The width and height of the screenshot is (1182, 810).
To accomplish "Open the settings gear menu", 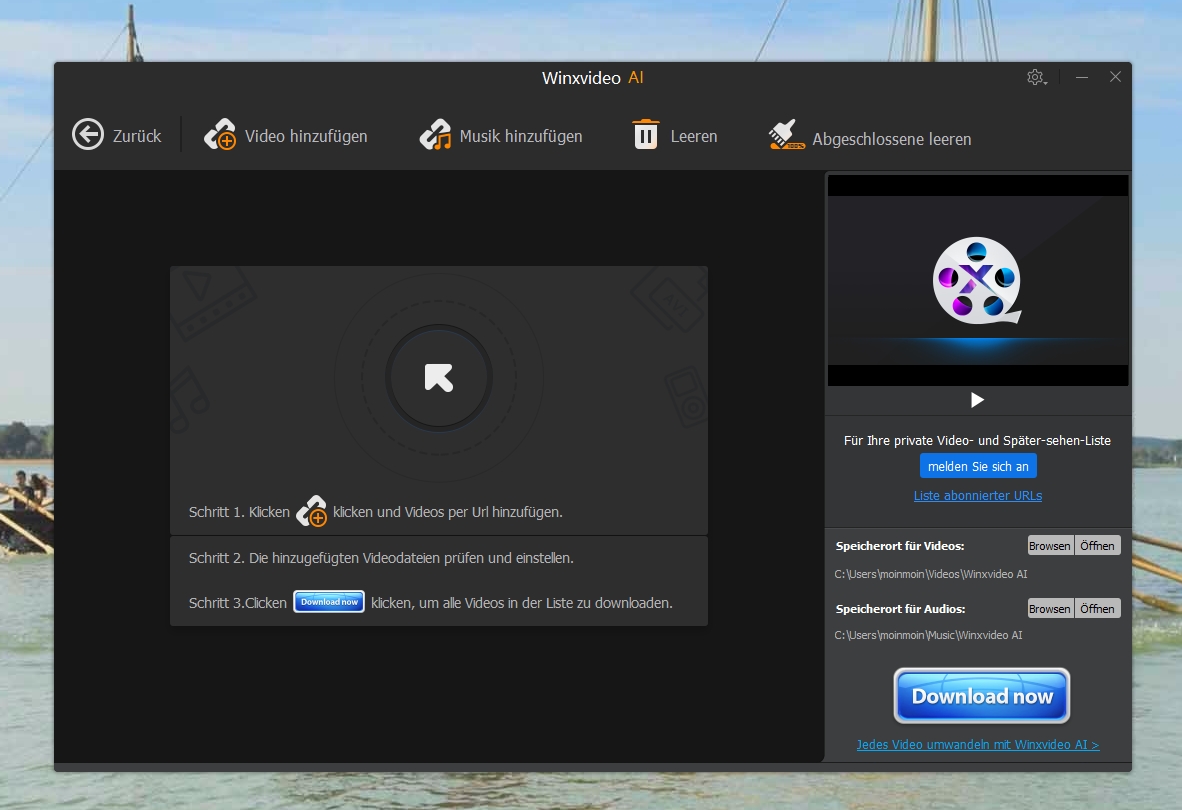I will pos(1037,77).
